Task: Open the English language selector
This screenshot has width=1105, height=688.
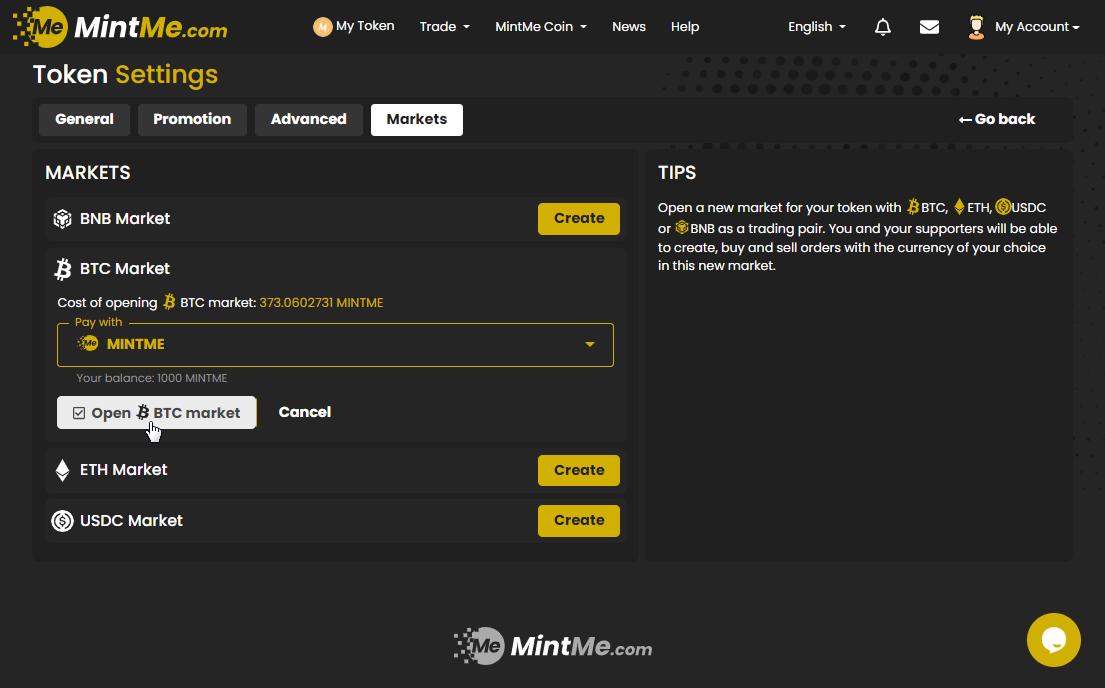Action: point(816,27)
